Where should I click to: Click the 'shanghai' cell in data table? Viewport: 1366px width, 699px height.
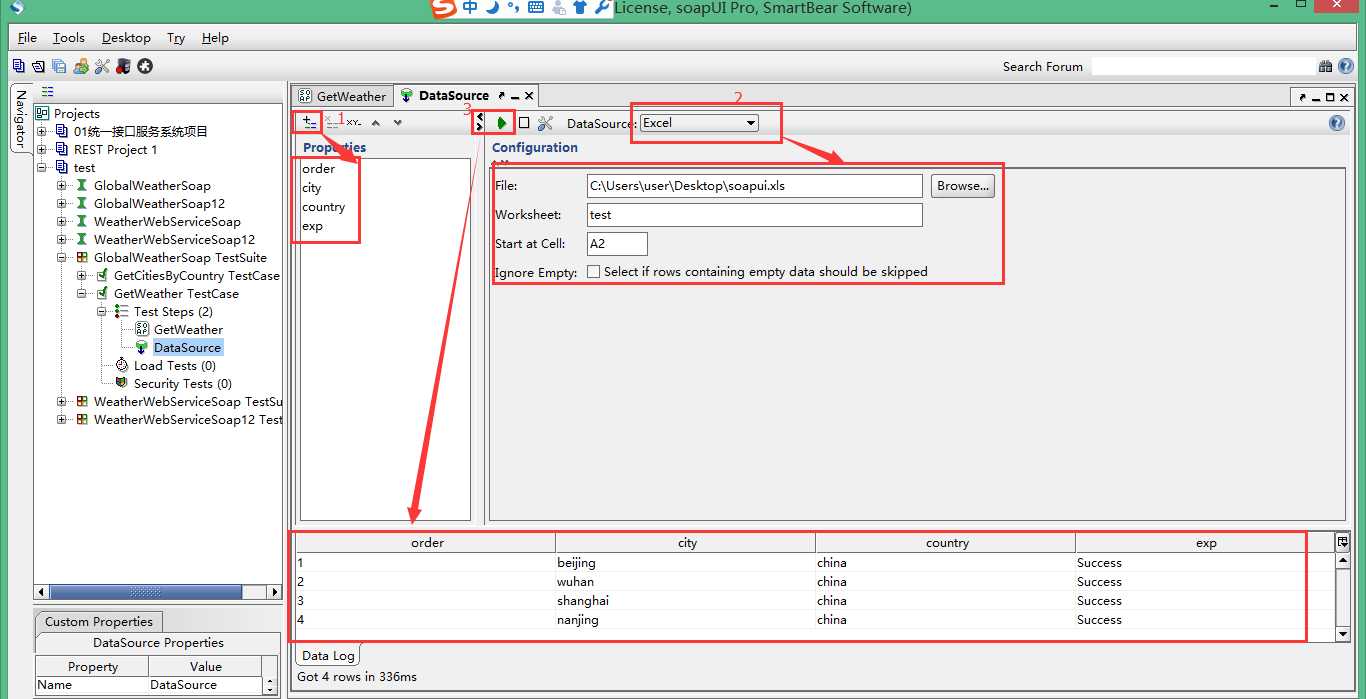click(686, 601)
